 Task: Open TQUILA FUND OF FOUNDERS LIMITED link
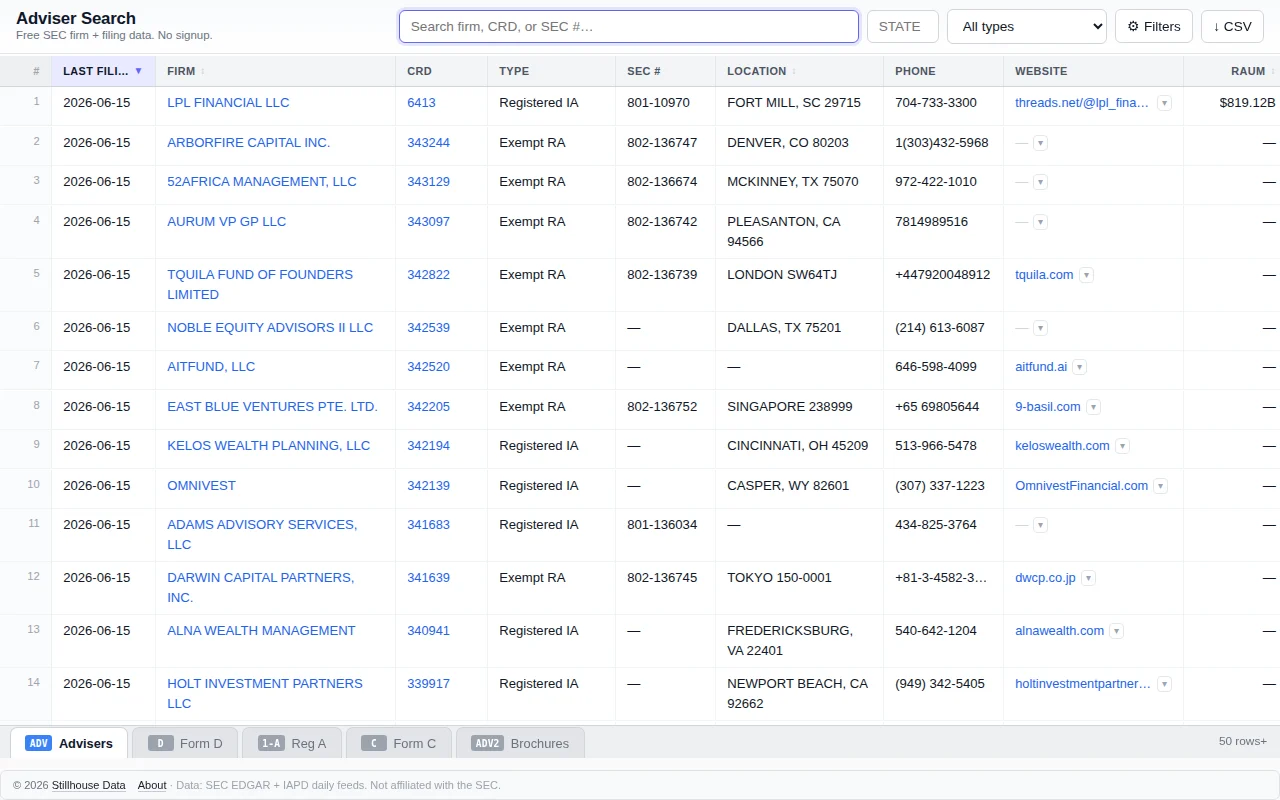pos(260,285)
